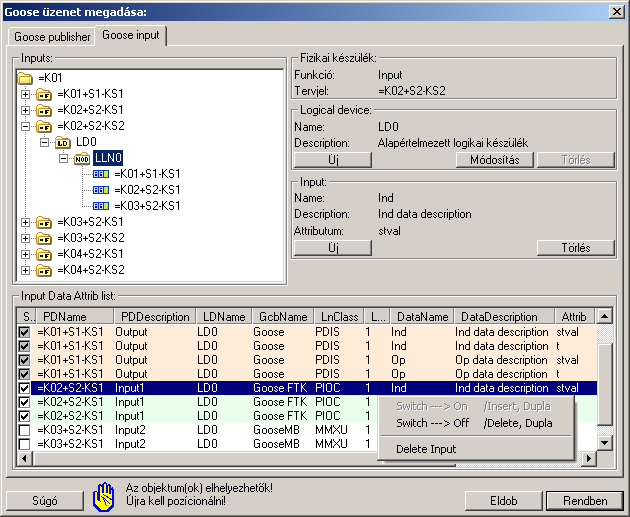Click the =K02+S2-KS2 device folder icon
This screenshot has width=630, height=517.
pyautogui.click(x=44, y=126)
